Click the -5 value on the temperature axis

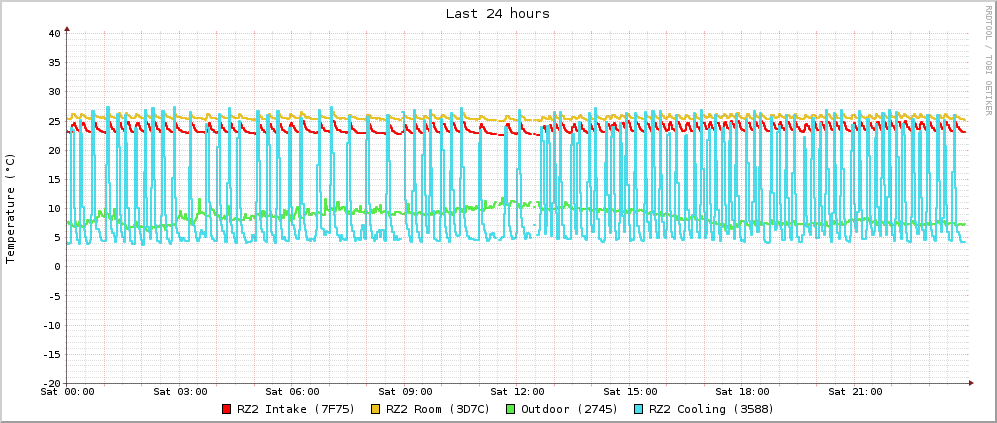pyautogui.click(x=54, y=296)
